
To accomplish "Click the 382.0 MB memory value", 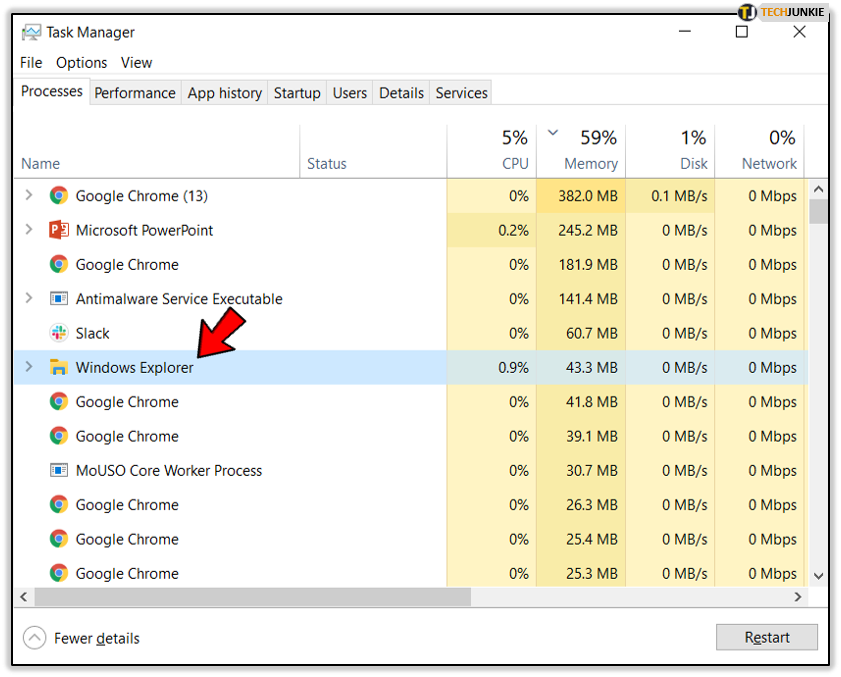I will tap(588, 196).
